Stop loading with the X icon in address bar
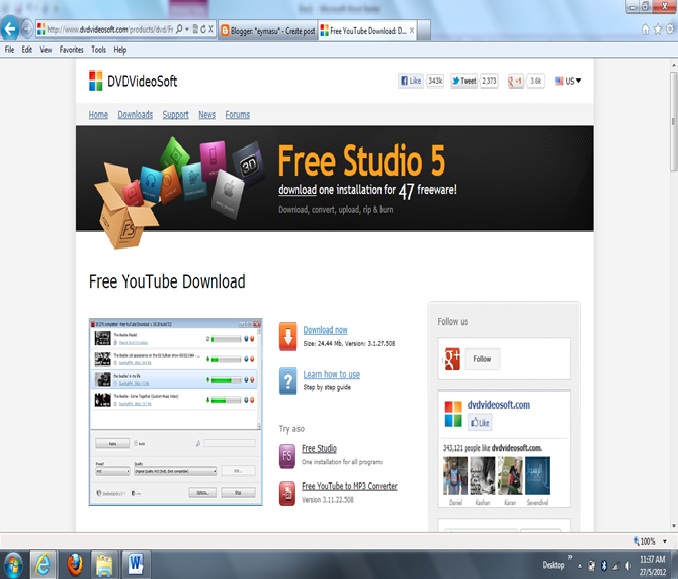 coord(211,29)
